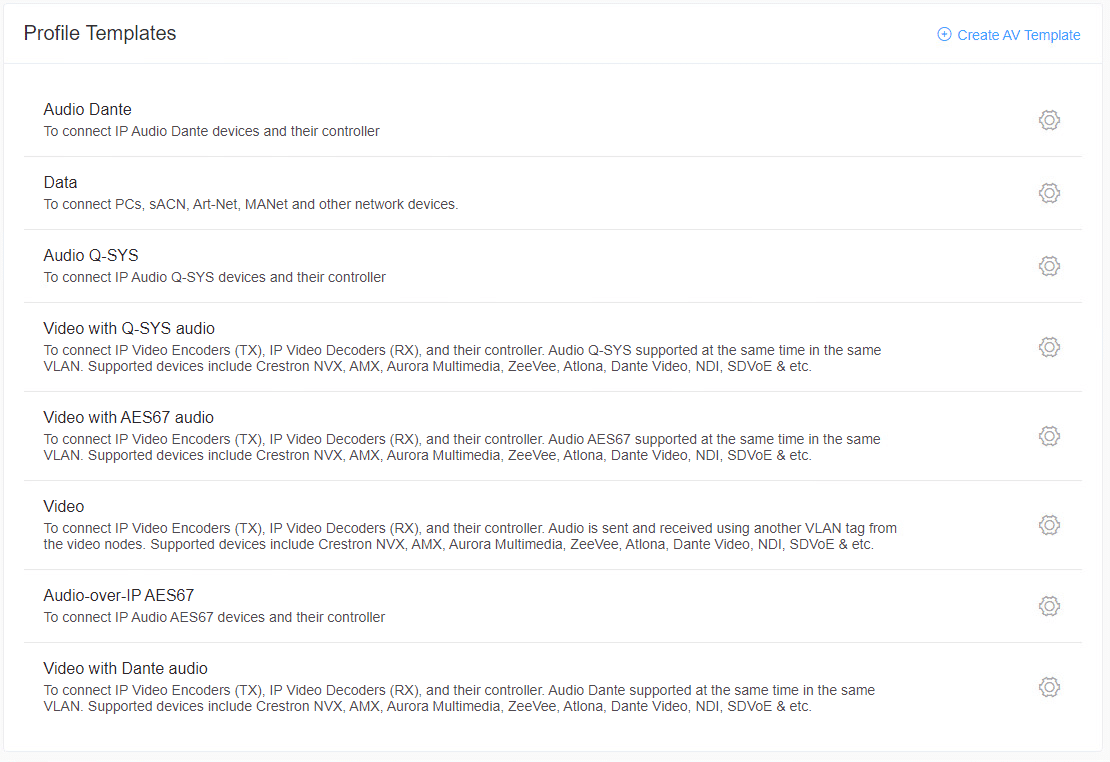The height and width of the screenshot is (762, 1110).
Task: Open gear icon for Video with Dante audio
Action: click(1049, 687)
